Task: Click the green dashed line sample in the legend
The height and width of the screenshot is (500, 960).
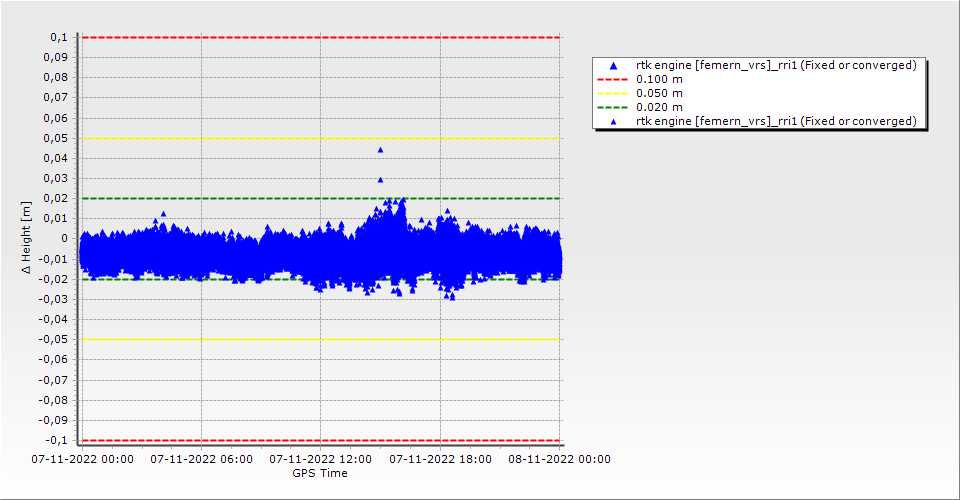Action: [x=614, y=107]
